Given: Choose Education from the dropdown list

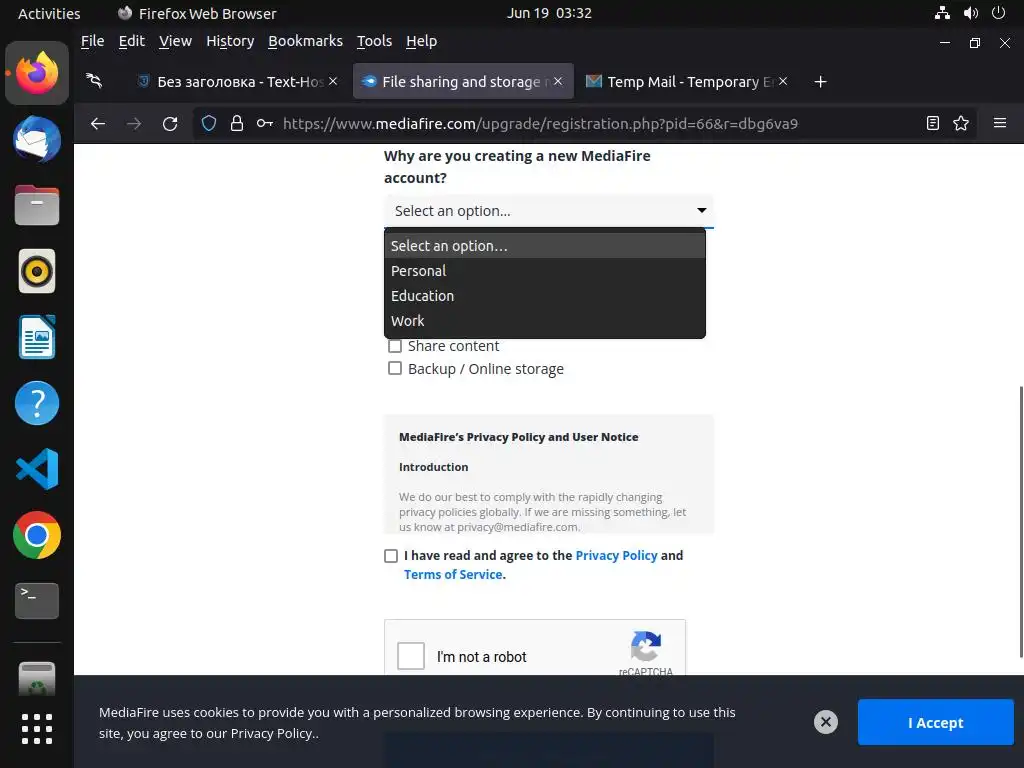Looking at the screenshot, I should coord(545,296).
